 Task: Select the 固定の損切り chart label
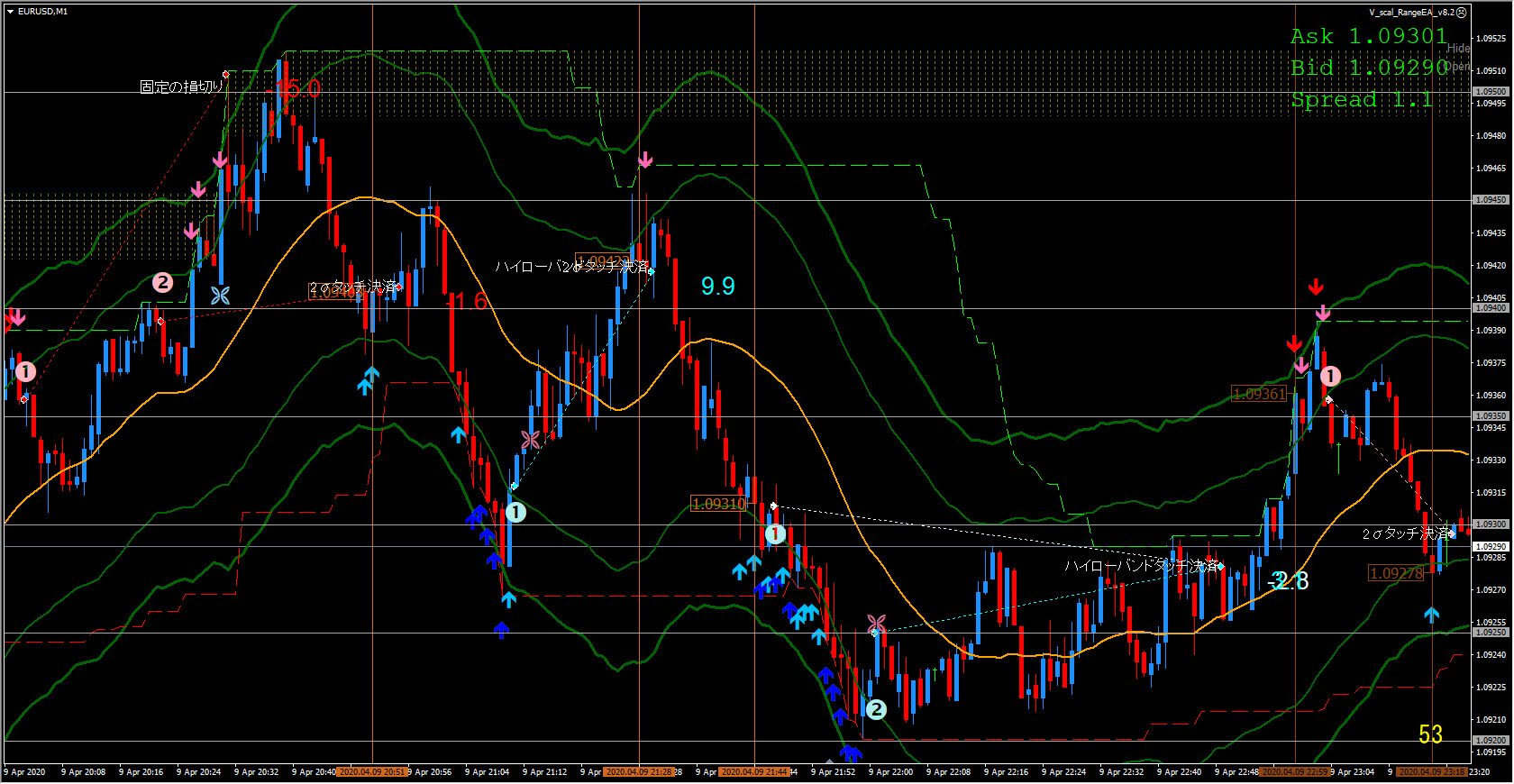(x=181, y=87)
